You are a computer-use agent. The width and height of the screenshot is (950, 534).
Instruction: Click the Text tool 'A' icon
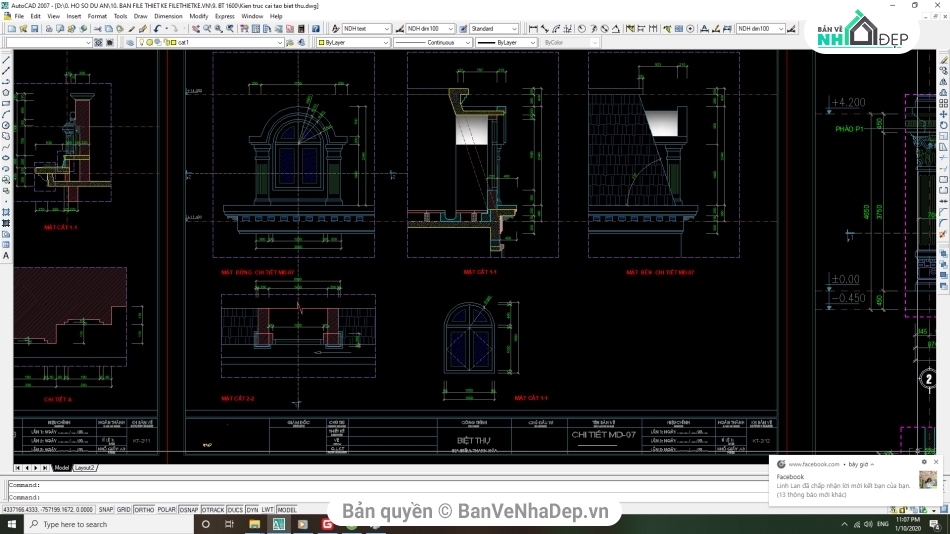(x=6, y=256)
